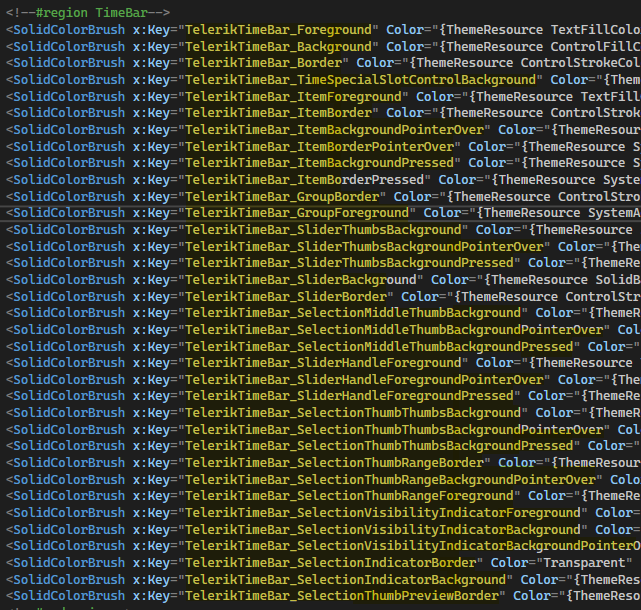Click "TelerikTimeBar_SelectionThumbRangeBorder" key
This screenshot has width=641, height=610.
coord(334,463)
